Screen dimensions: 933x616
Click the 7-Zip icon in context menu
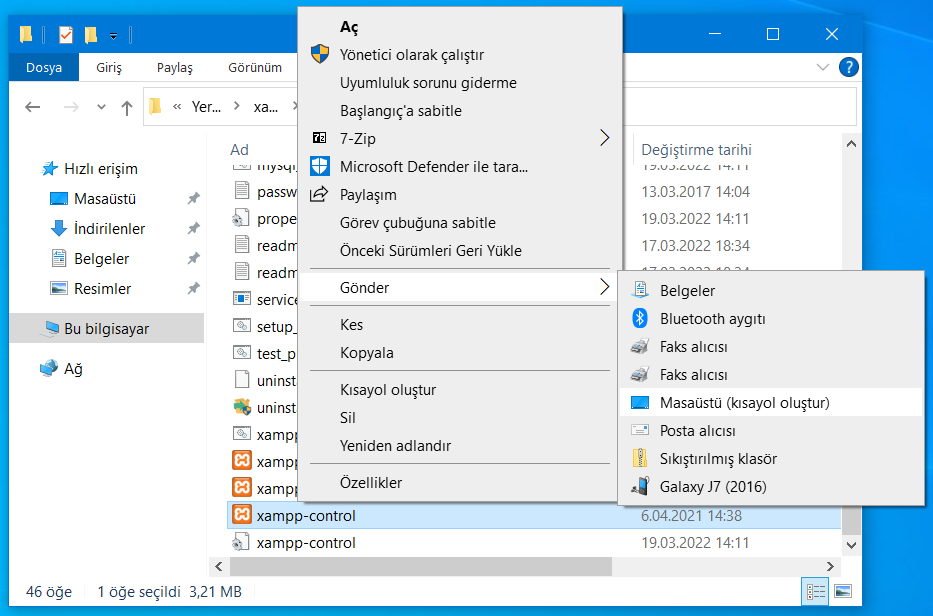click(x=320, y=138)
